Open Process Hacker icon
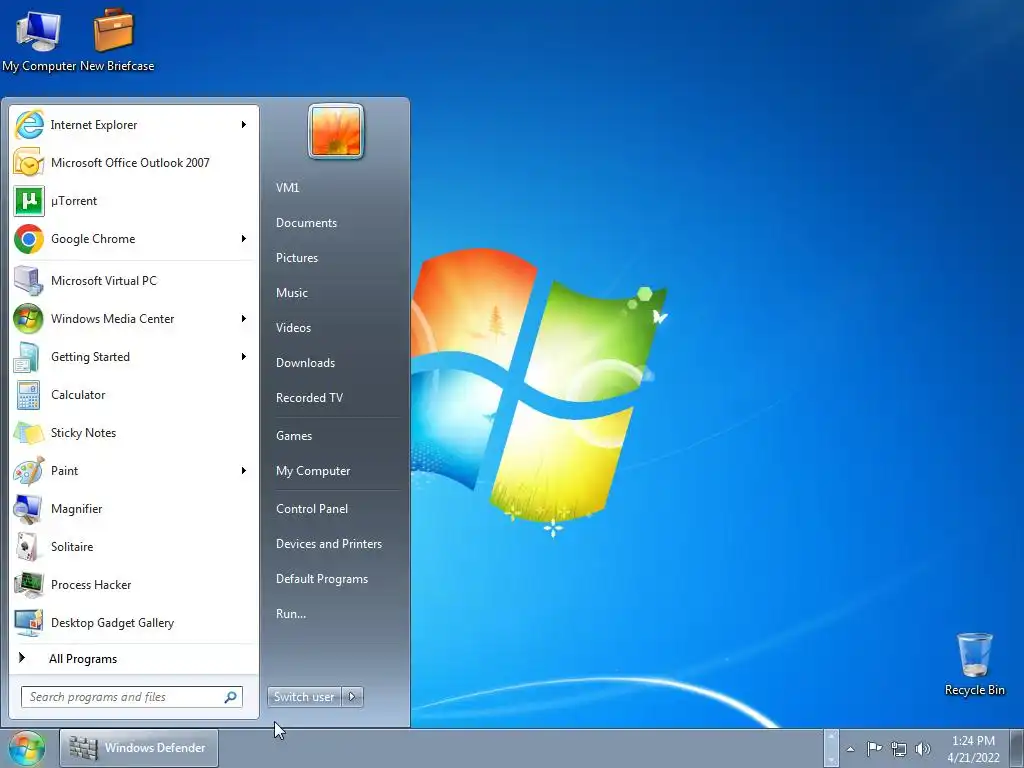Image resolution: width=1024 pixels, height=768 pixels. pos(29,584)
